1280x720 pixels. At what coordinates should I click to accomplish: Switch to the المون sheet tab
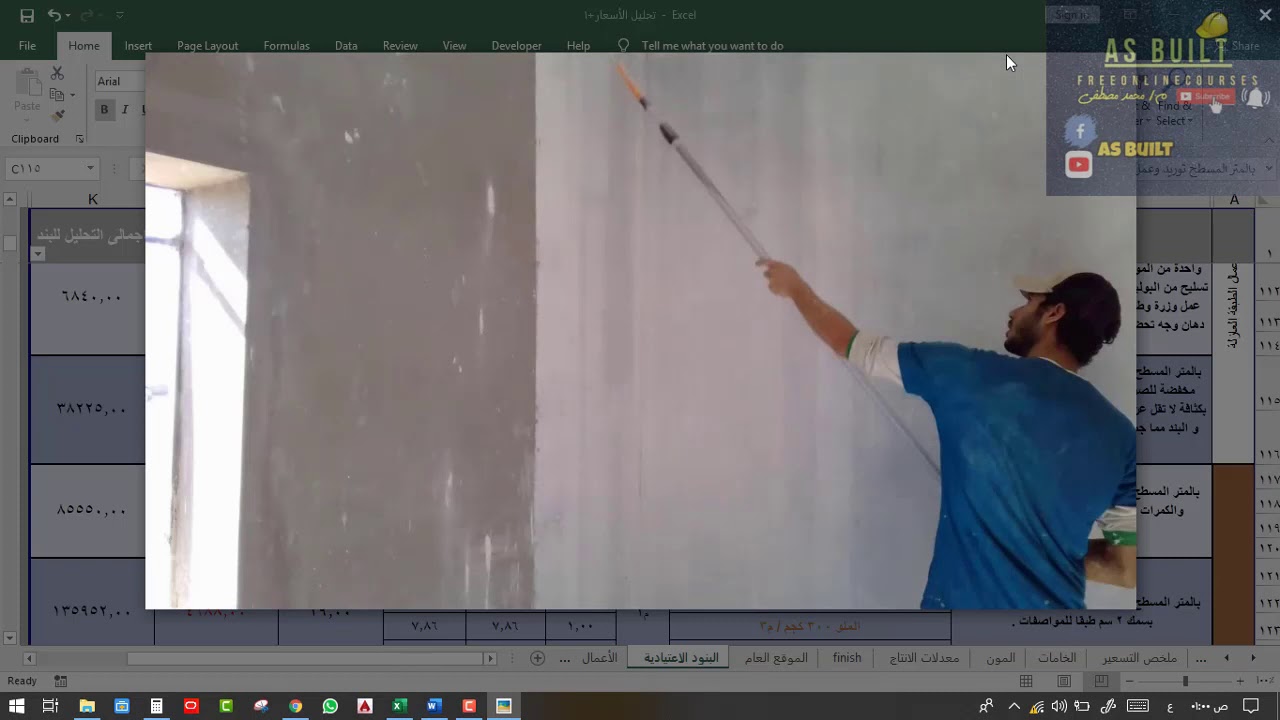pos(1000,658)
